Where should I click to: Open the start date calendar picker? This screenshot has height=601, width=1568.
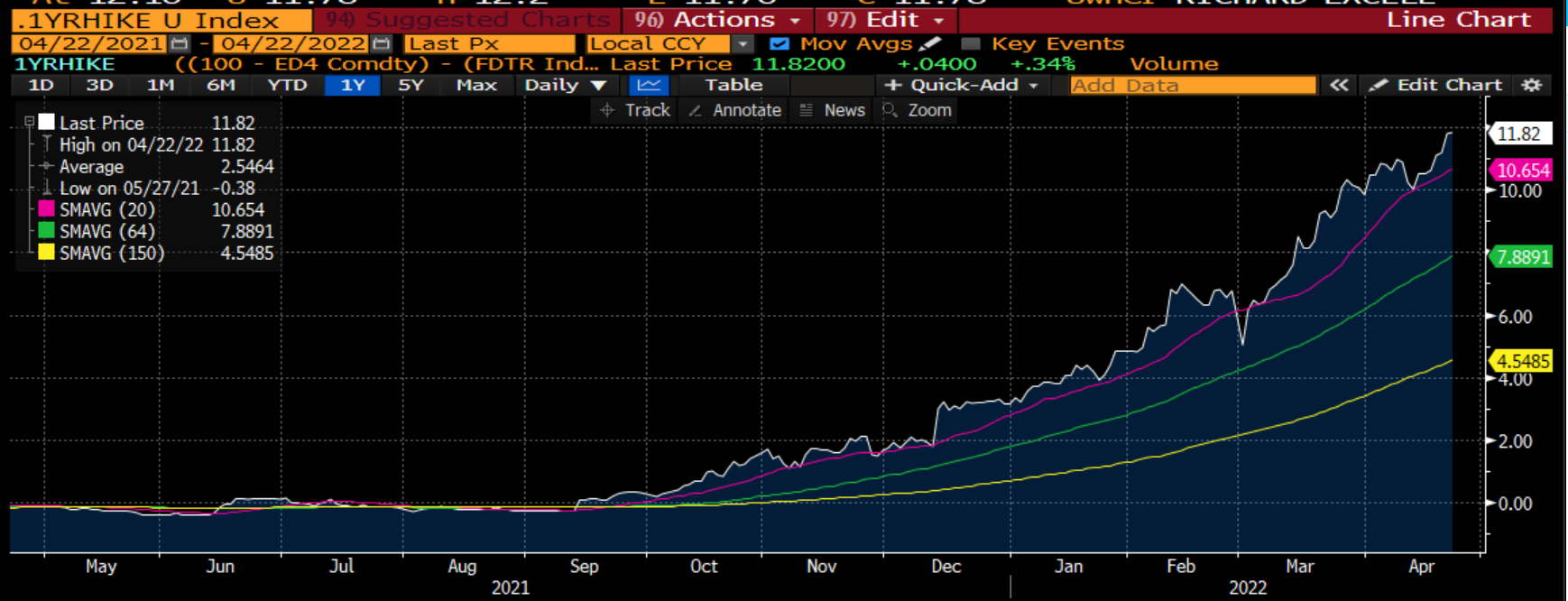pos(180,43)
